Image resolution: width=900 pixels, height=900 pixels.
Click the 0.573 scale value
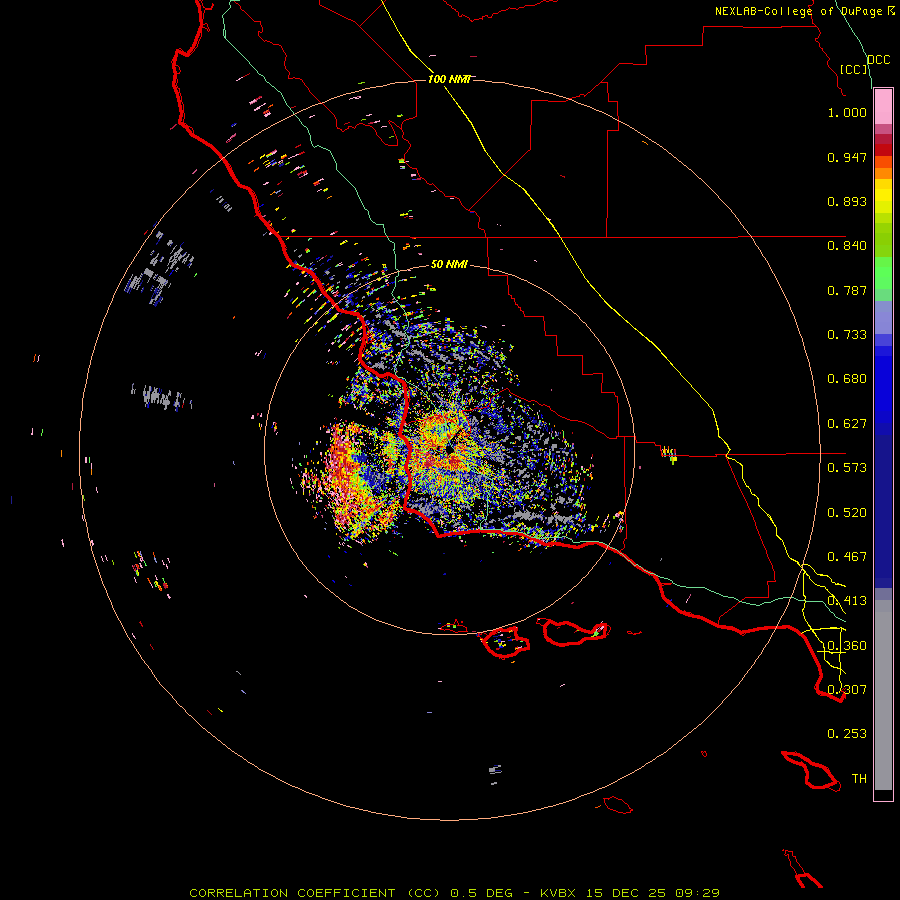[x=847, y=468]
